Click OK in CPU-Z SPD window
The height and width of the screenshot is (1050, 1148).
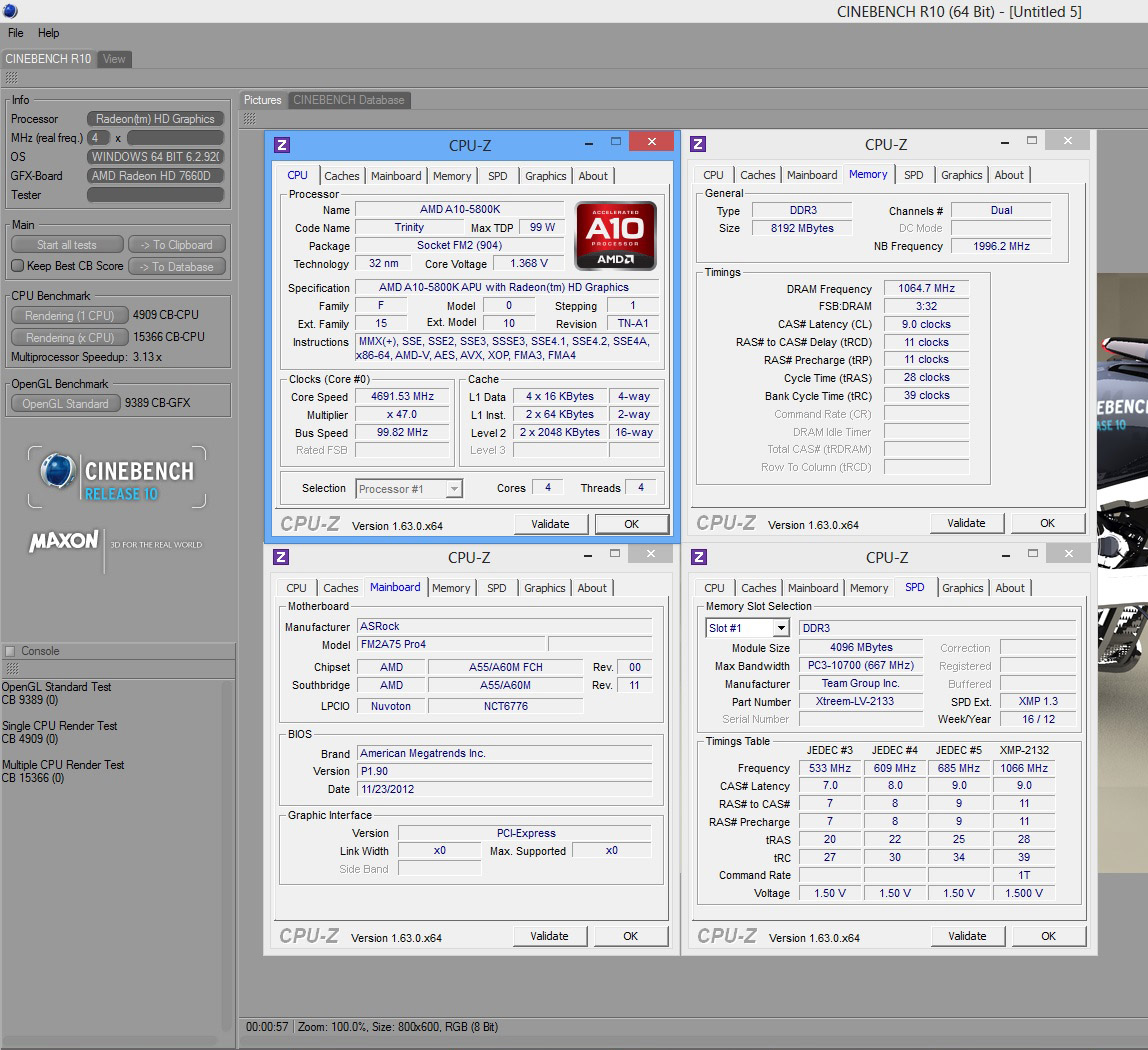click(1048, 936)
